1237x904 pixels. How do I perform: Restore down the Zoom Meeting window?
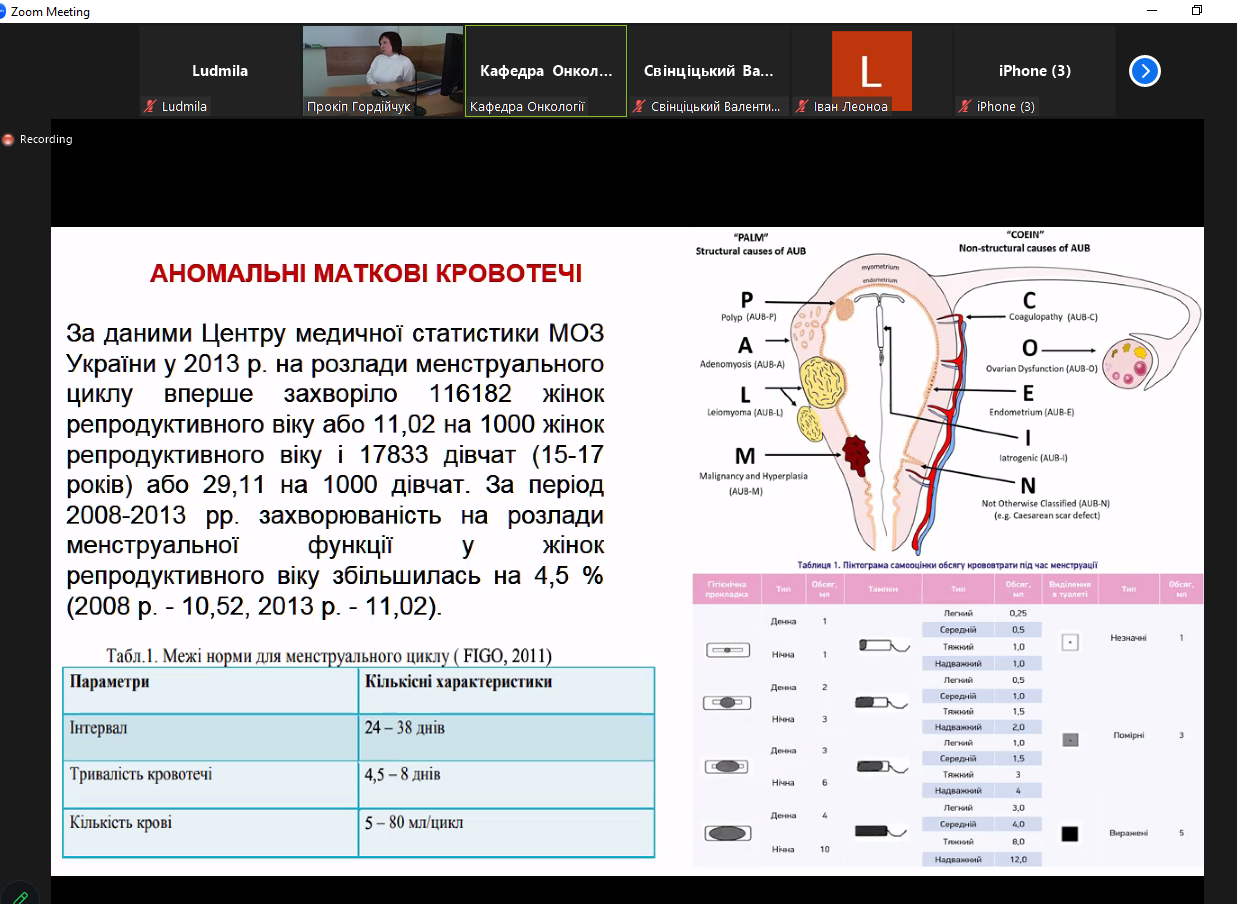[x=1197, y=11]
